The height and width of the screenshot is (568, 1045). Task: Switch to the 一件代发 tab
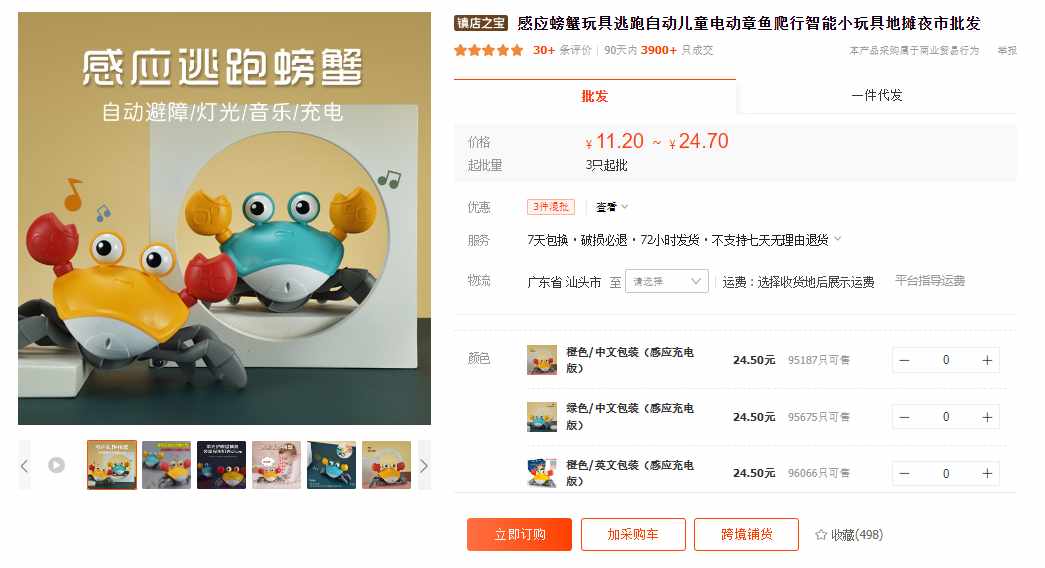click(x=876, y=95)
